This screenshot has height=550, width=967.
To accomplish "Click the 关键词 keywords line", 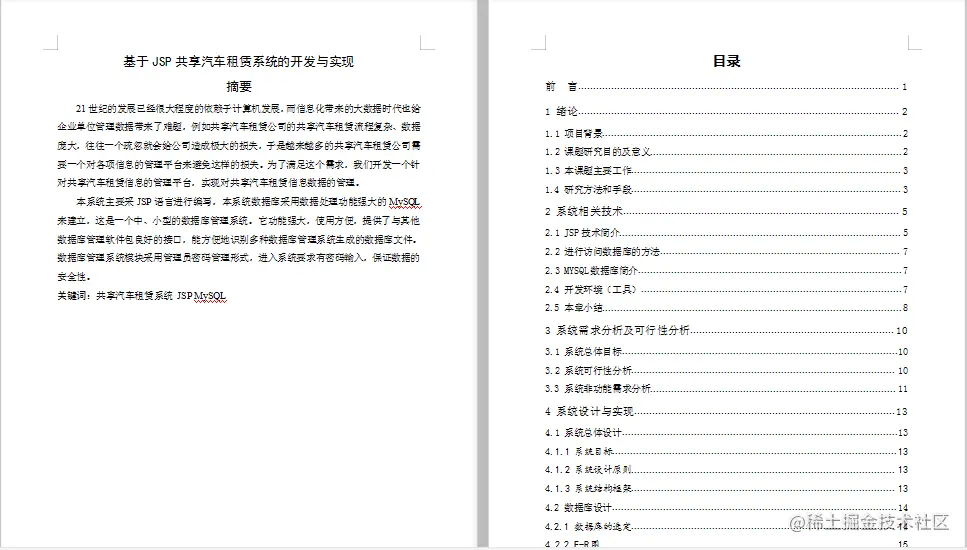I will point(142,296).
